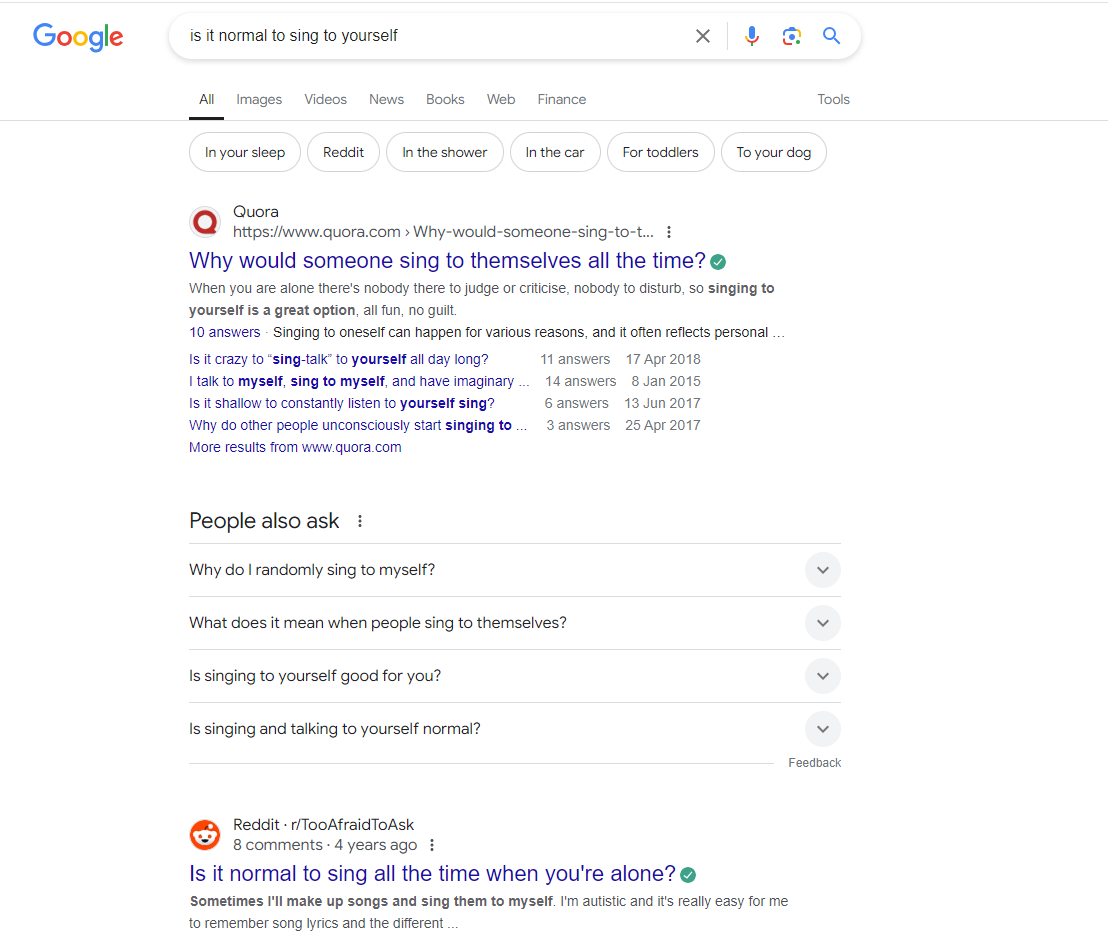Image resolution: width=1108 pixels, height=943 pixels.
Task: Click green verified checkmark next to Quora title
Action: coord(718,262)
